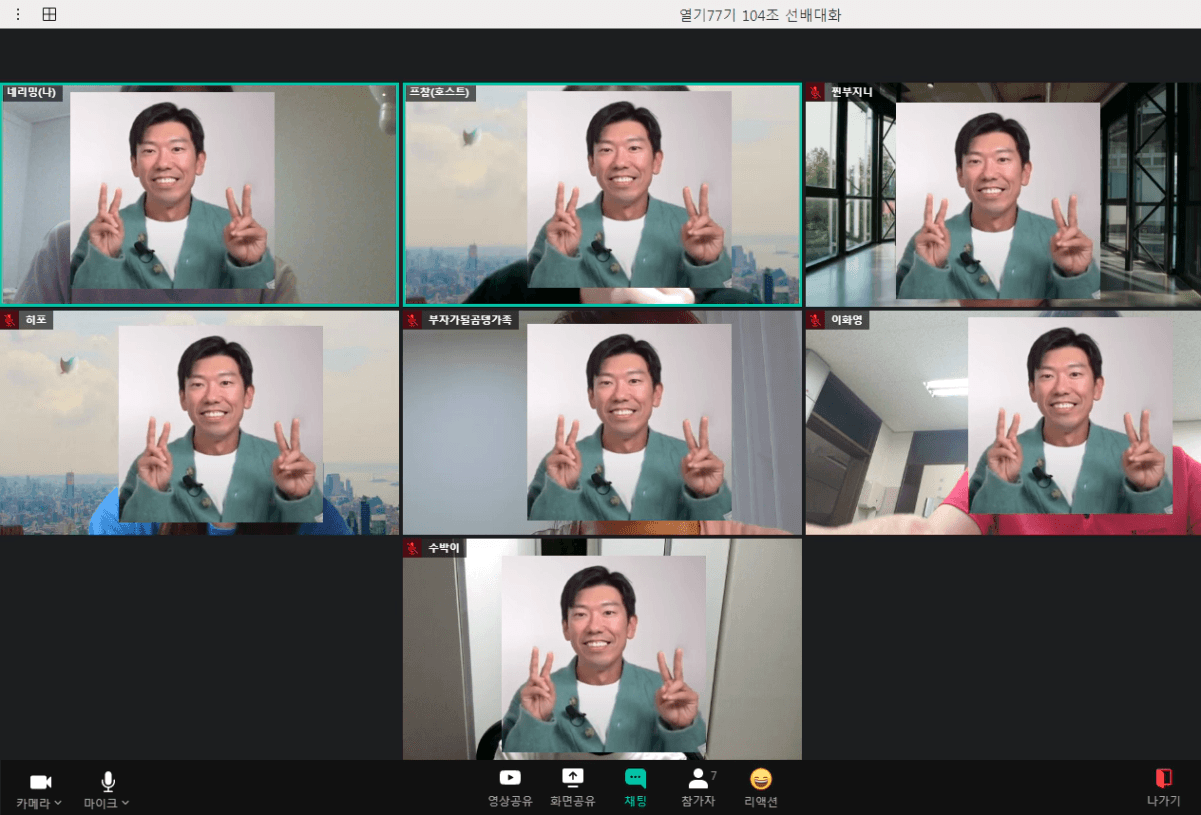Click the 이화영 name label
This screenshot has width=1201, height=815.
point(846,320)
